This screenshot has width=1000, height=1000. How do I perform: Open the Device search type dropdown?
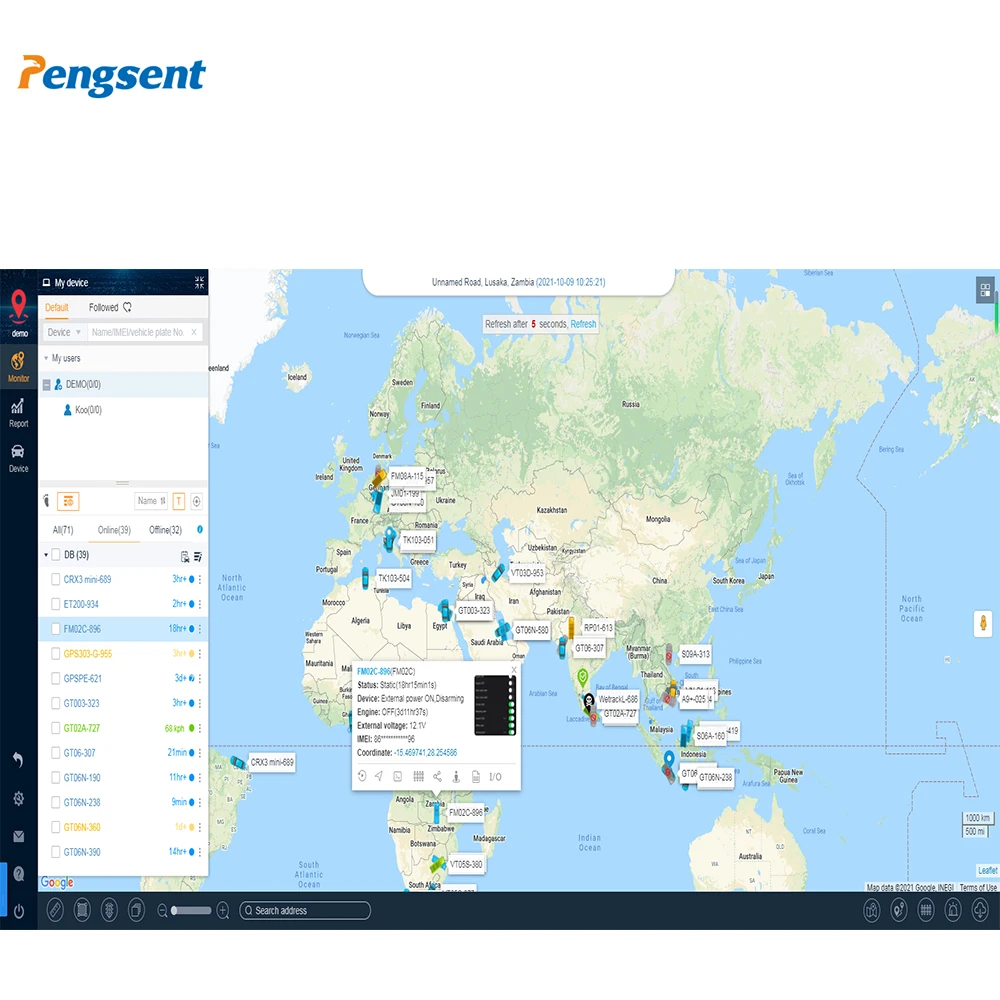click(x=62, y=332)
